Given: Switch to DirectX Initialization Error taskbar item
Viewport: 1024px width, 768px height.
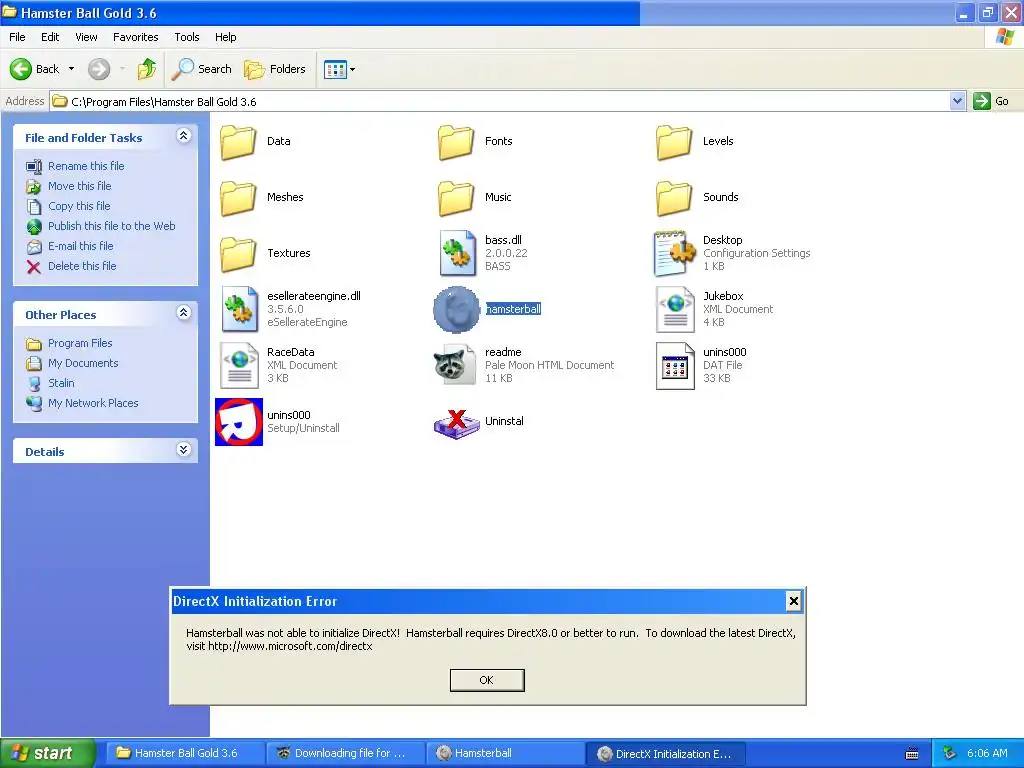Looking at the screenshot, I should click(665, 753).
